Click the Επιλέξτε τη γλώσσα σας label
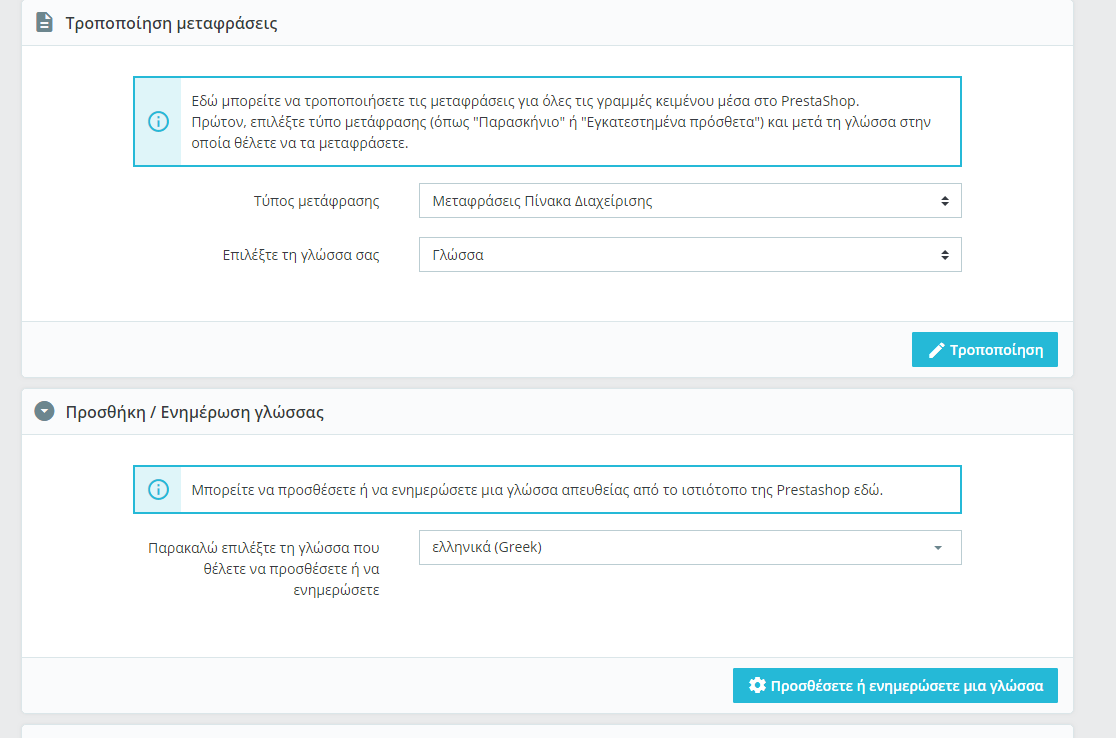 point(300,255)
